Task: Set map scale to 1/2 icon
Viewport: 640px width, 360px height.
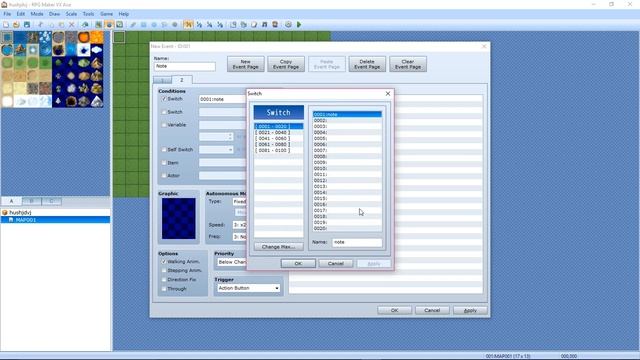Action: 199,25
